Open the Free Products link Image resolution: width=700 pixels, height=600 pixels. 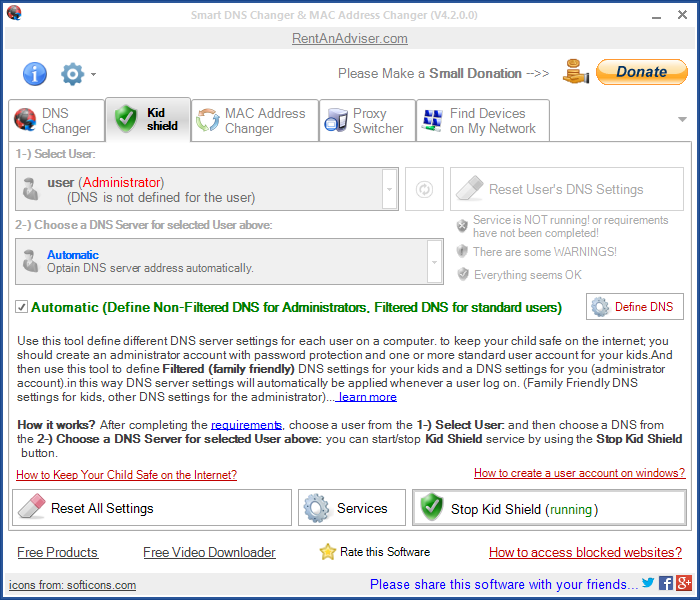pos(57,552)
